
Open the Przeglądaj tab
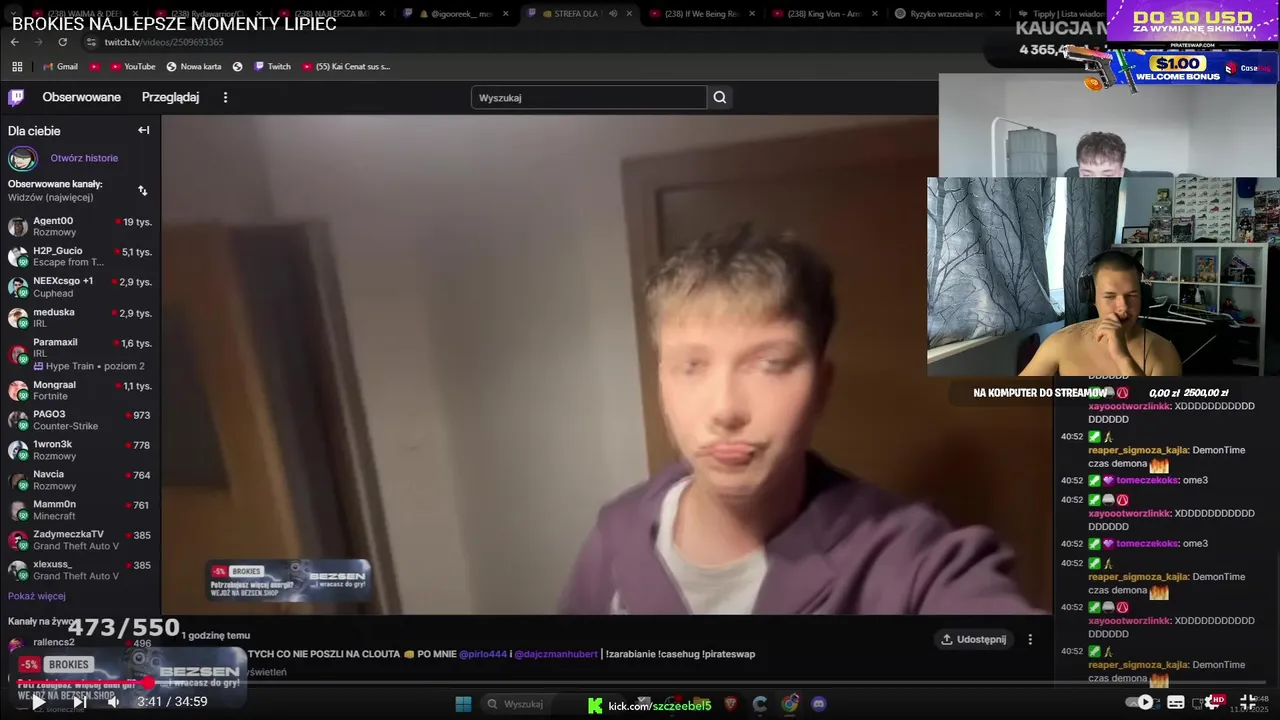point(170,97)
